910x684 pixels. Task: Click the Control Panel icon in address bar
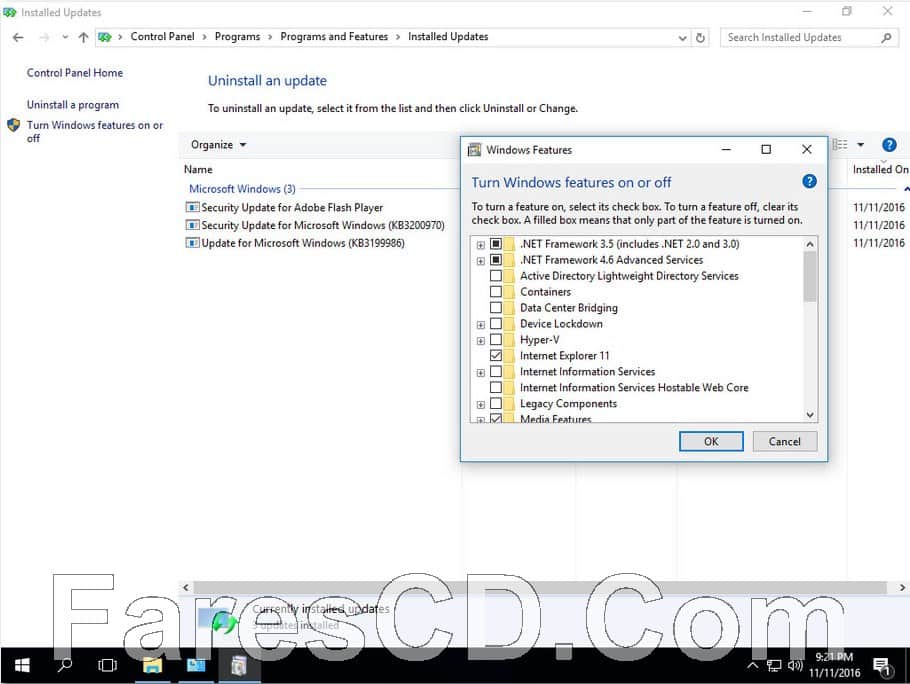point(104,37)
